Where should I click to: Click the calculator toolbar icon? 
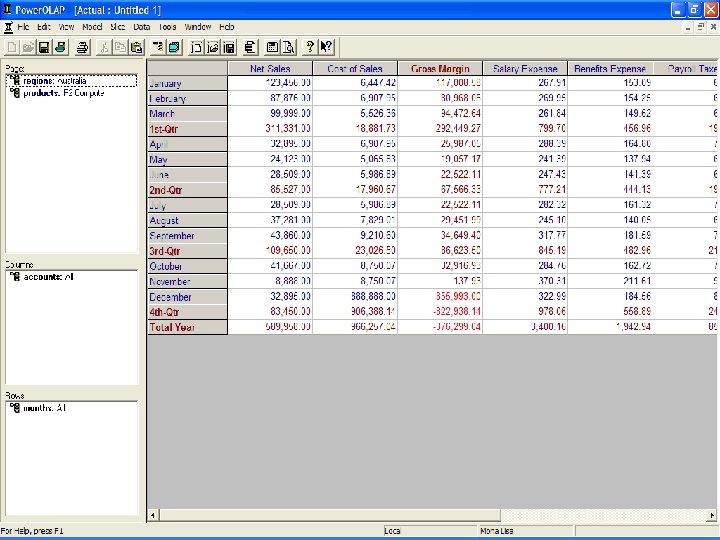pyautogui.click(x=273, y=47)
